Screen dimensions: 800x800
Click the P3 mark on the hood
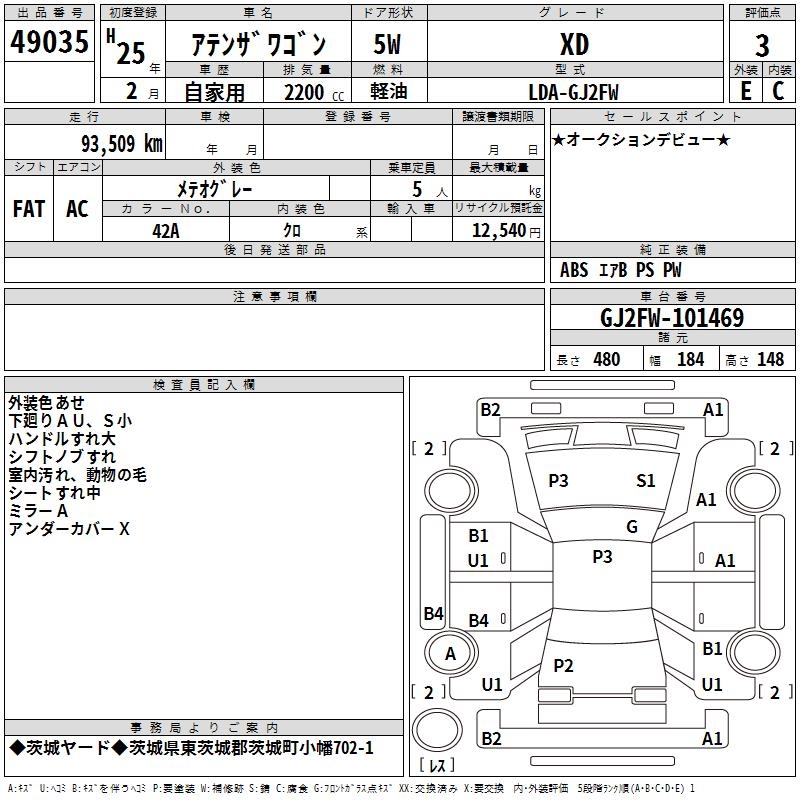(558, 481)
